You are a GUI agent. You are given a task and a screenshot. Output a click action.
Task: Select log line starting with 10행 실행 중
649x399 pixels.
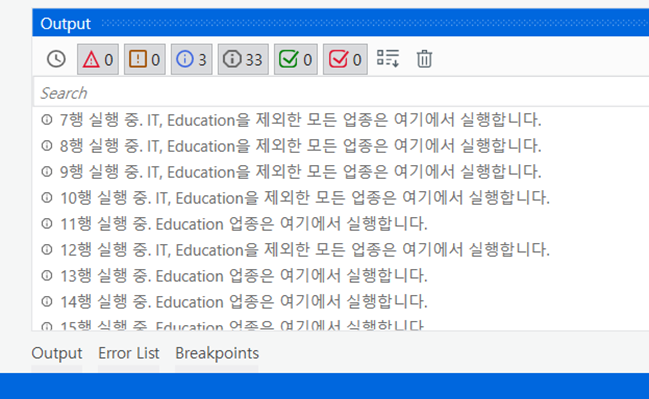tap(305, 198)
